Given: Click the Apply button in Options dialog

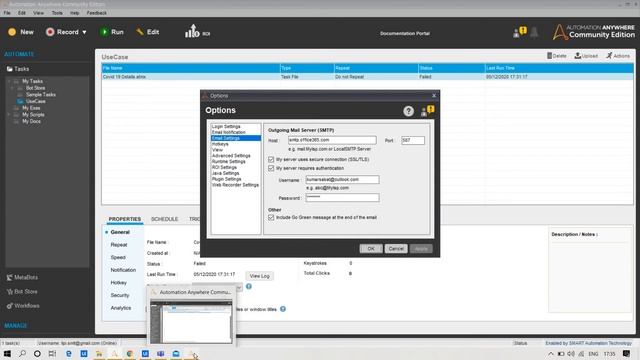Looking at the screenshot, I should pos(421,249).
